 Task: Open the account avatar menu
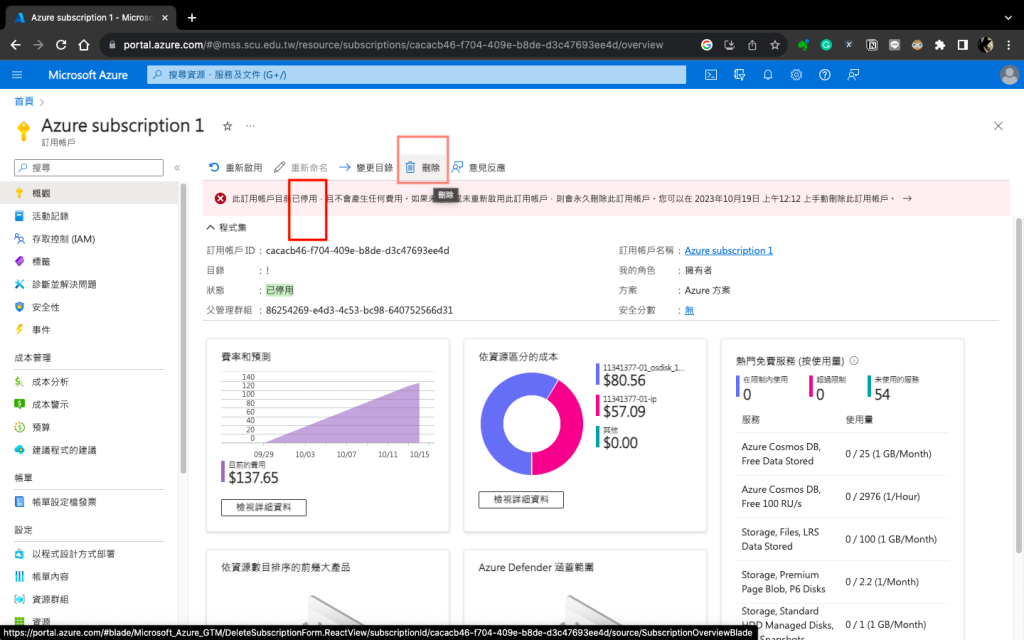point(1009,74)
